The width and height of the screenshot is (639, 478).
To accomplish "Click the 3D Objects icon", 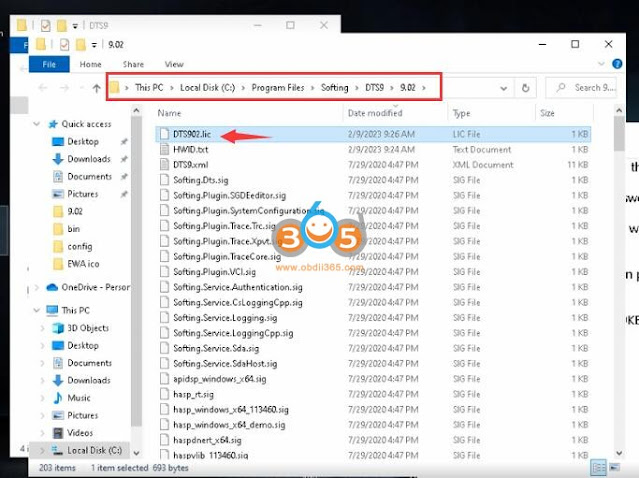I will [58, 328].
